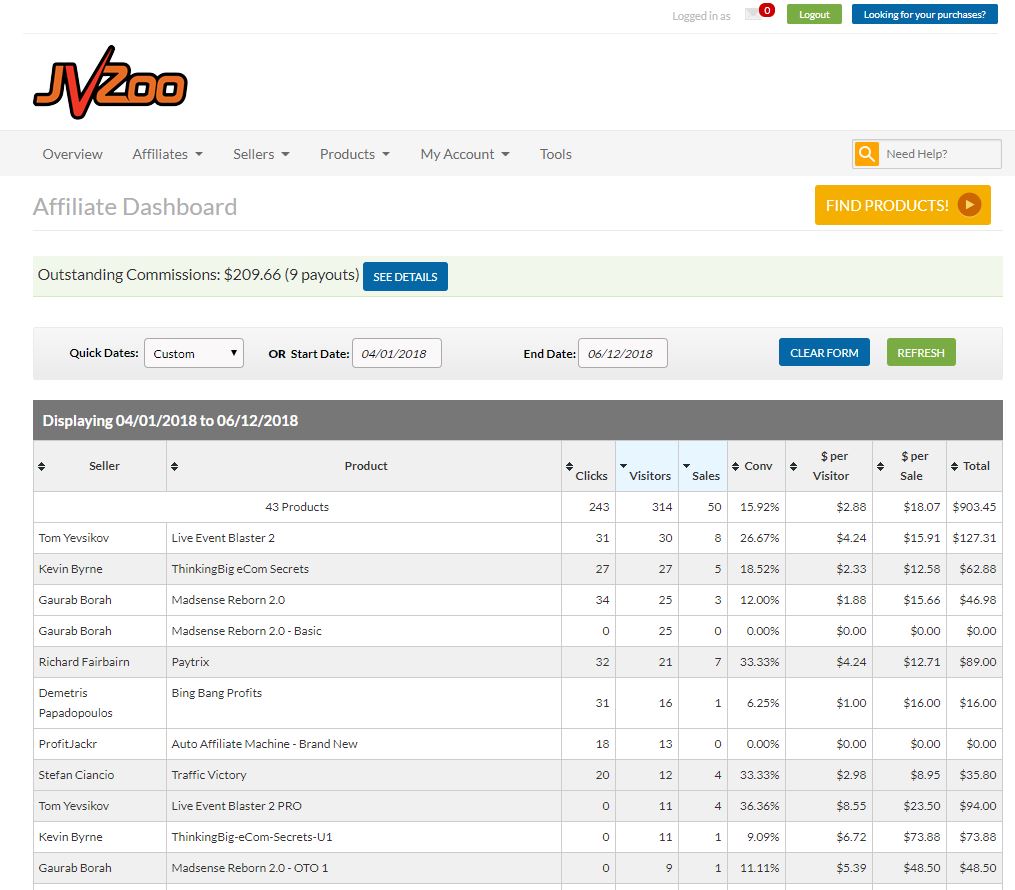Image resolution: width=1015 pixels, height=890 pixels.
Task: Open the Quick Dates Custom dropdown
Action: point(194,353)
